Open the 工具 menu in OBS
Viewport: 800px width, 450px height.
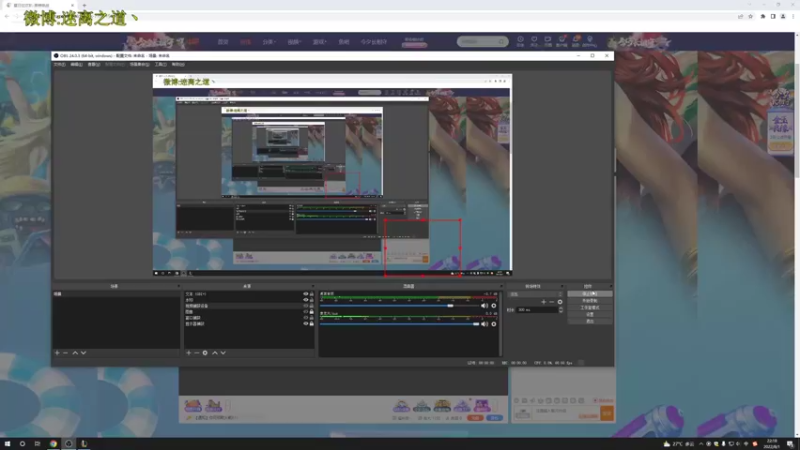tap(160, 65)
